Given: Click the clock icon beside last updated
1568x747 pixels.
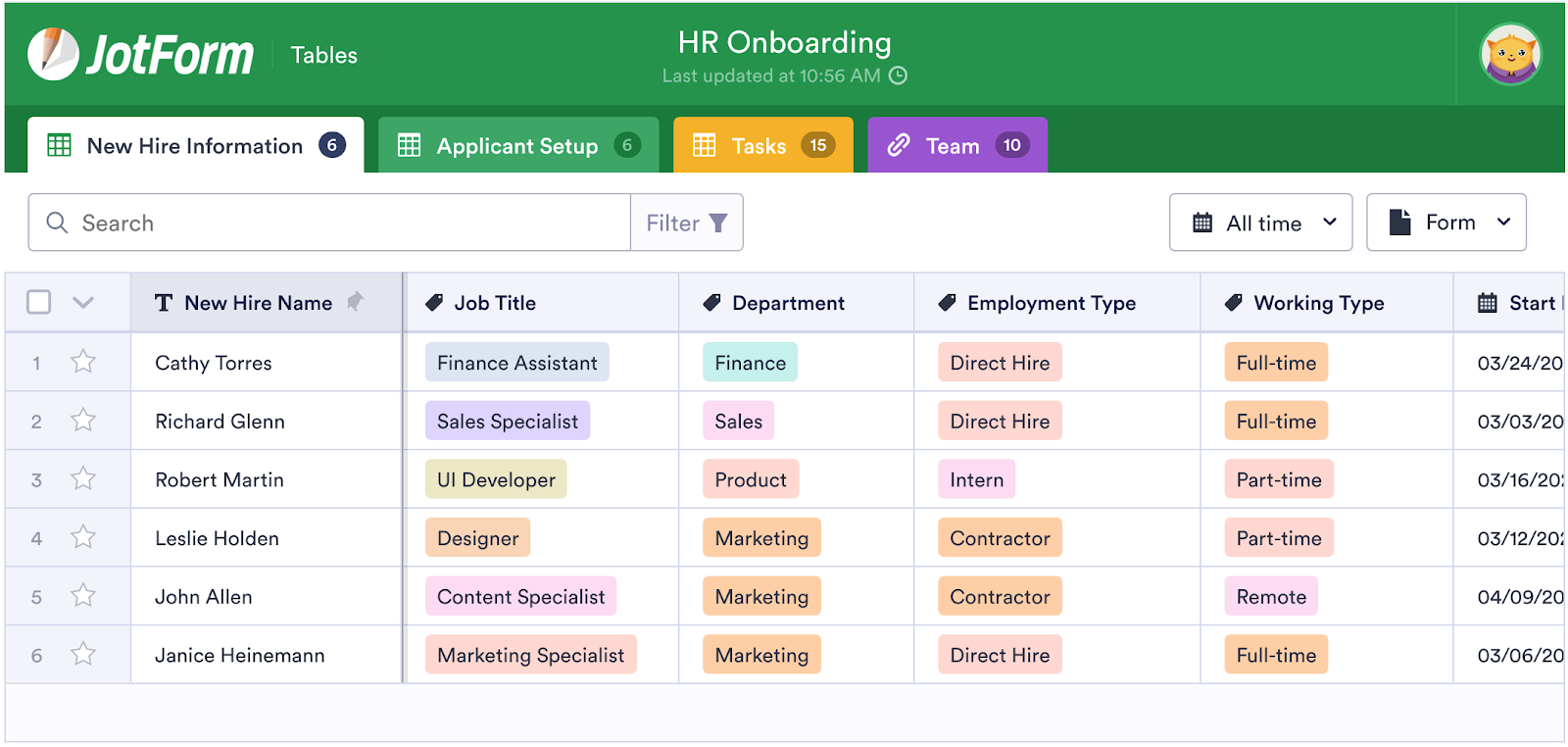Looking at the screenshot, I should 898,75.
